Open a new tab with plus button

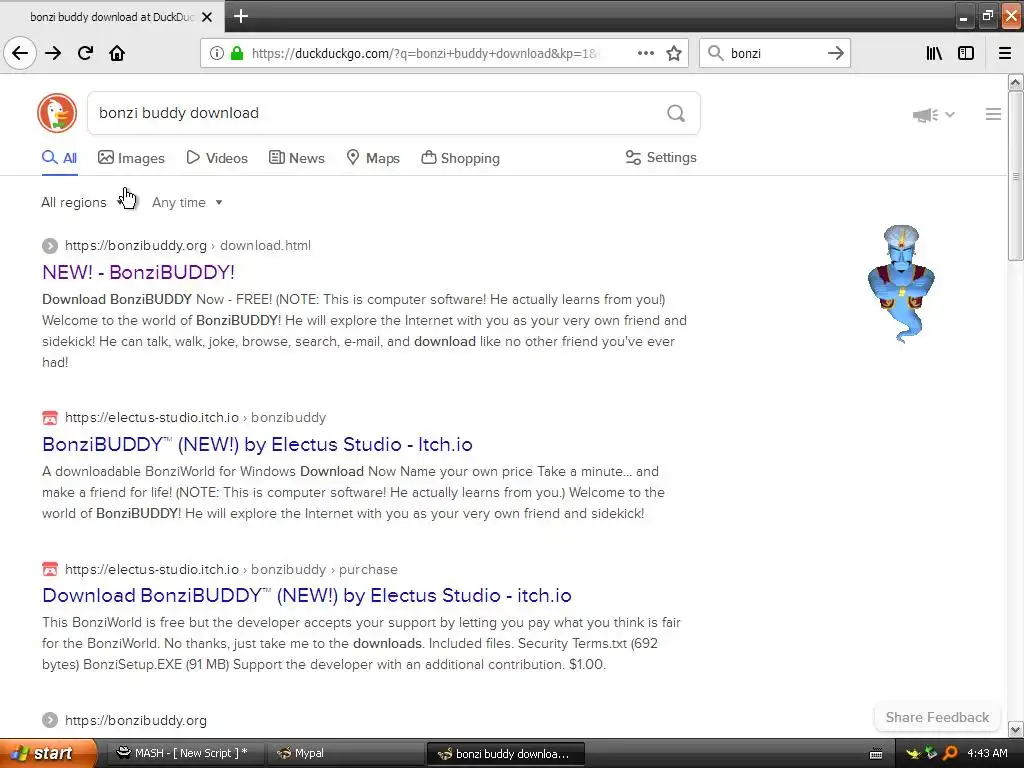tap(240, 16)
